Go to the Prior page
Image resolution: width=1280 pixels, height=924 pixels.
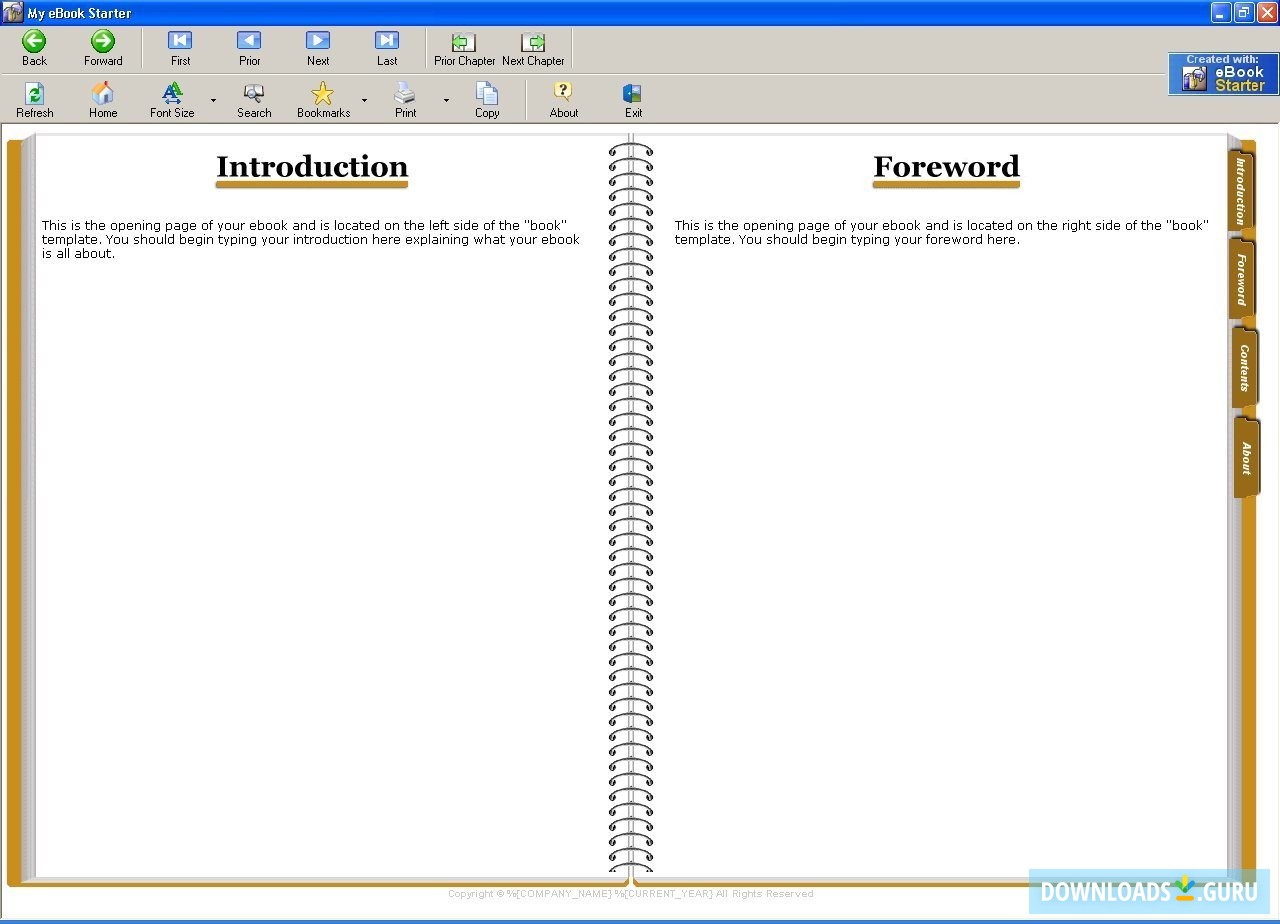249,48
